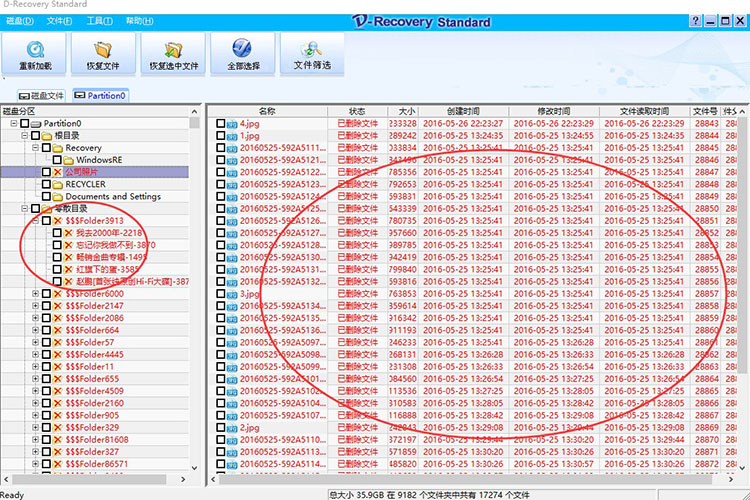The width and height of the screenshot is (750, 500).
Task: Tick the 公司照片 folder checkbox
Action: tap(46, 172)
